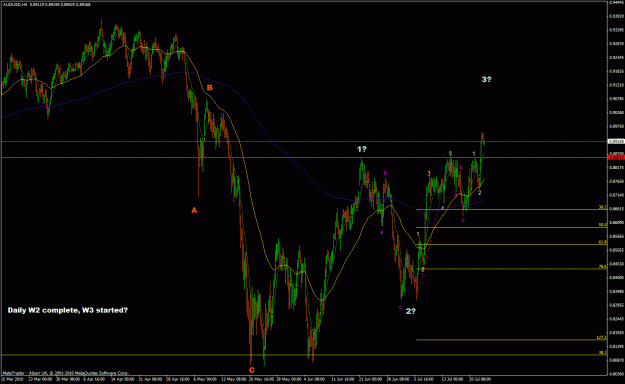
Task: Click the '5 Jul 16:00' time axis label
Action: tap(424, 379)
